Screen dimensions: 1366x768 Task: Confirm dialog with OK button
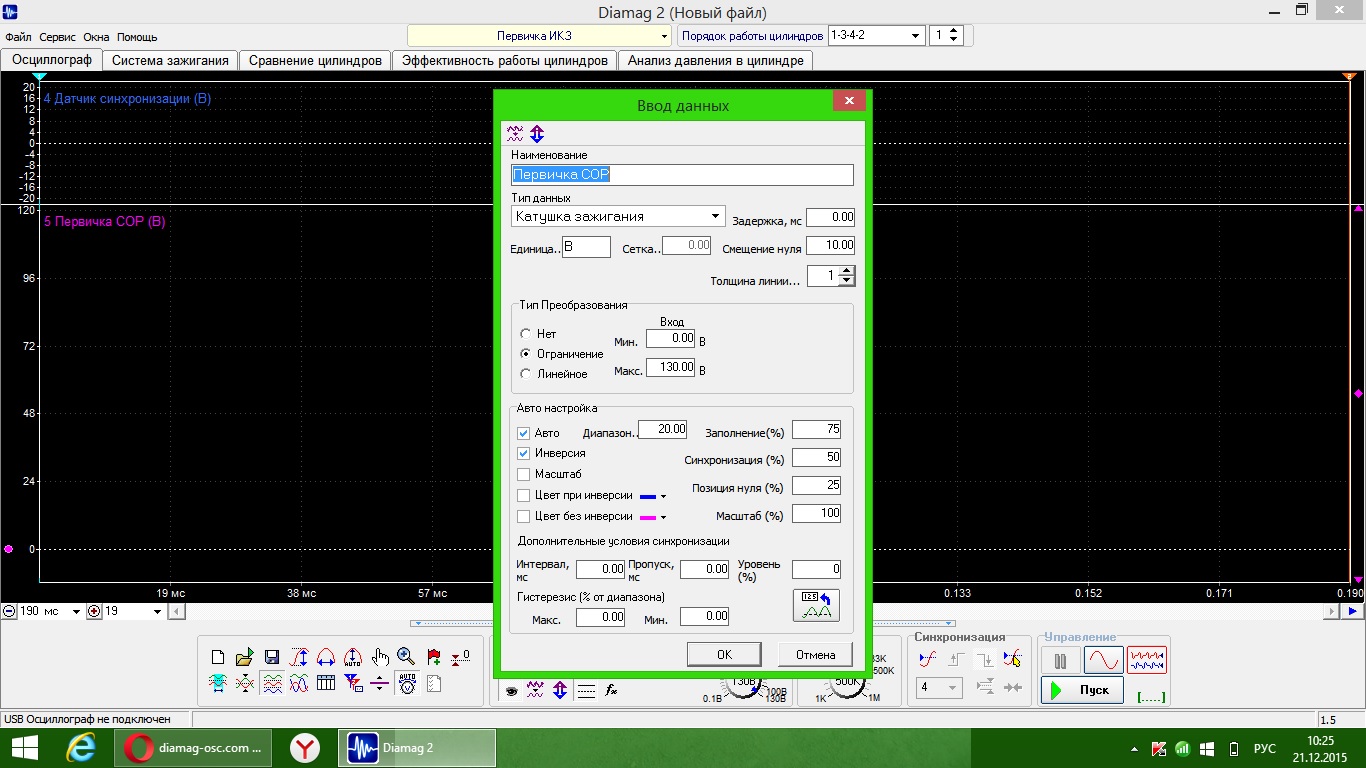724,655
